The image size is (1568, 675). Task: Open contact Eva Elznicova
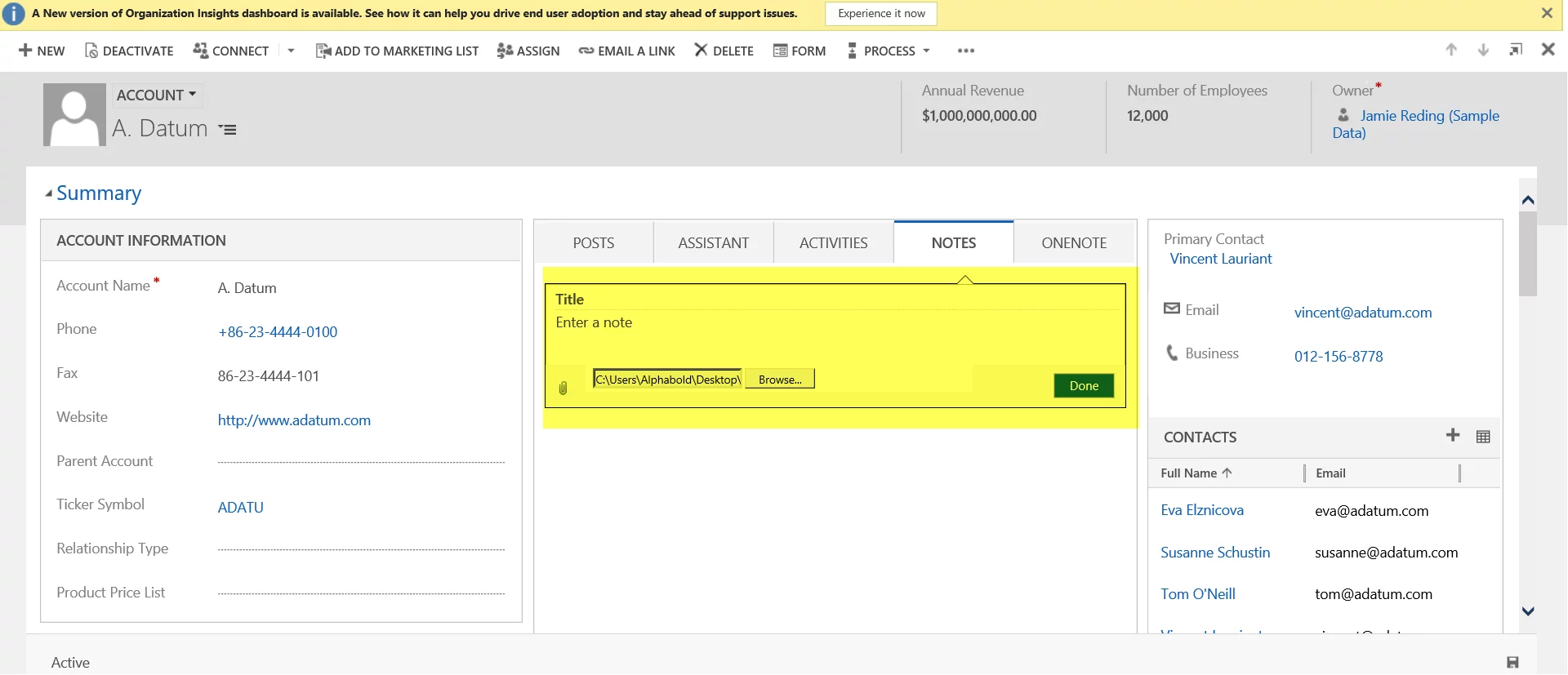(x=1202, y=510)
